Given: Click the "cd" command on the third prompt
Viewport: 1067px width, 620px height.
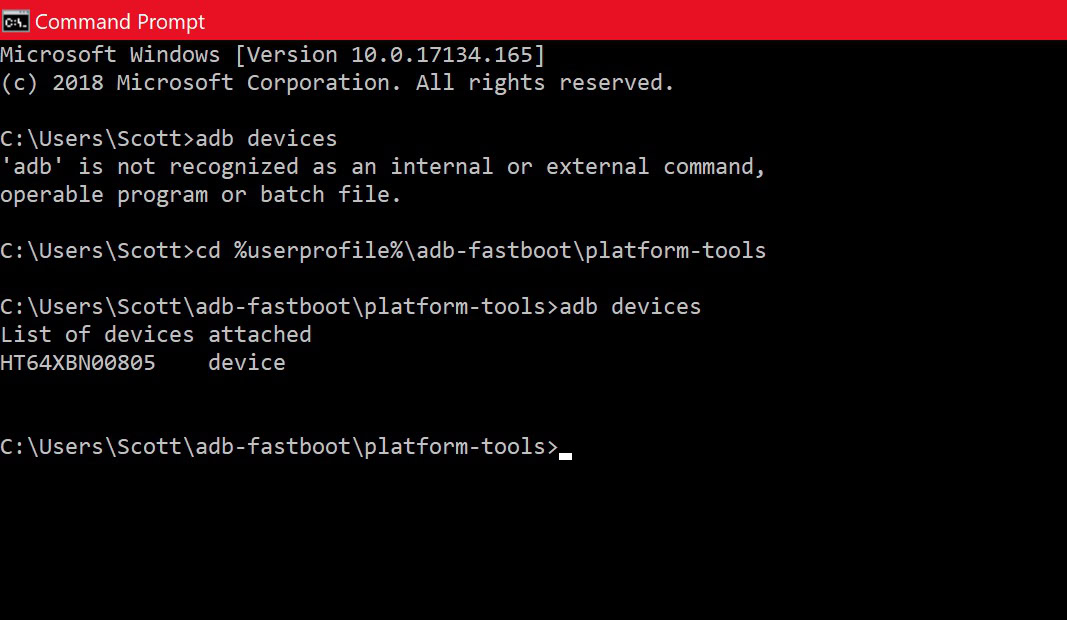Looking at the screenshot, I should 208,251.
